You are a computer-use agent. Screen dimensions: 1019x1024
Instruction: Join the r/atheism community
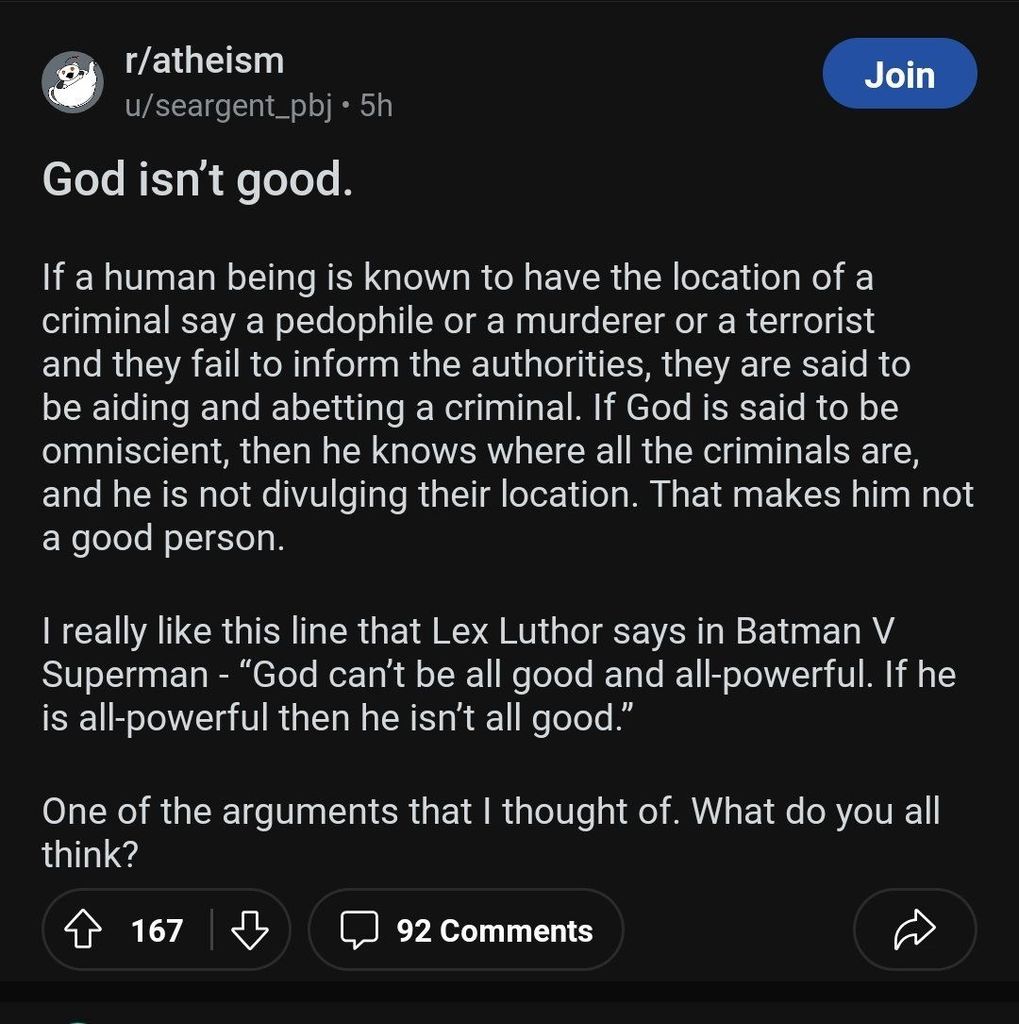899,74
